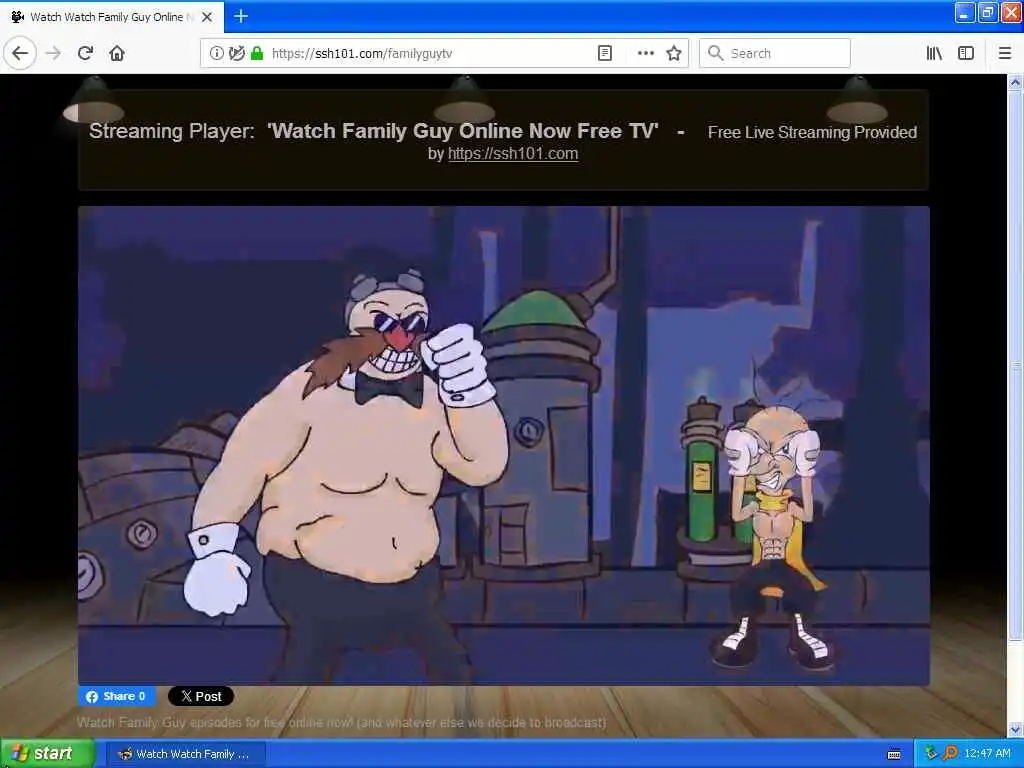The height and width of the screenshot is (768, 1024).
Task: Show site information icon in address bar
Action: tap(216, 53)
